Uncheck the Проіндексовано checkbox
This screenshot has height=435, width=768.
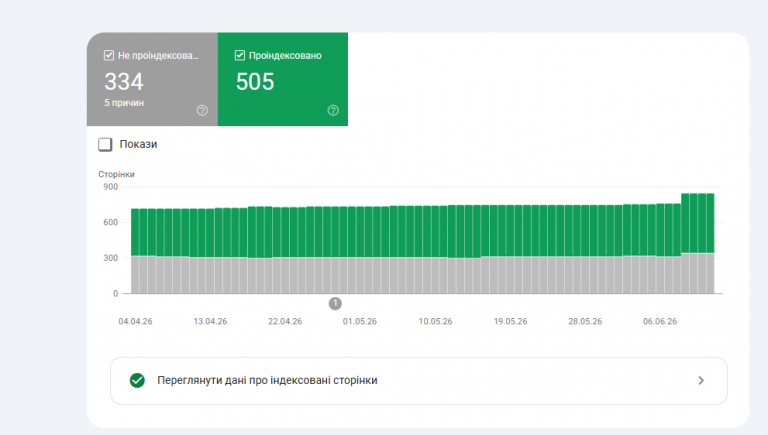240,55
